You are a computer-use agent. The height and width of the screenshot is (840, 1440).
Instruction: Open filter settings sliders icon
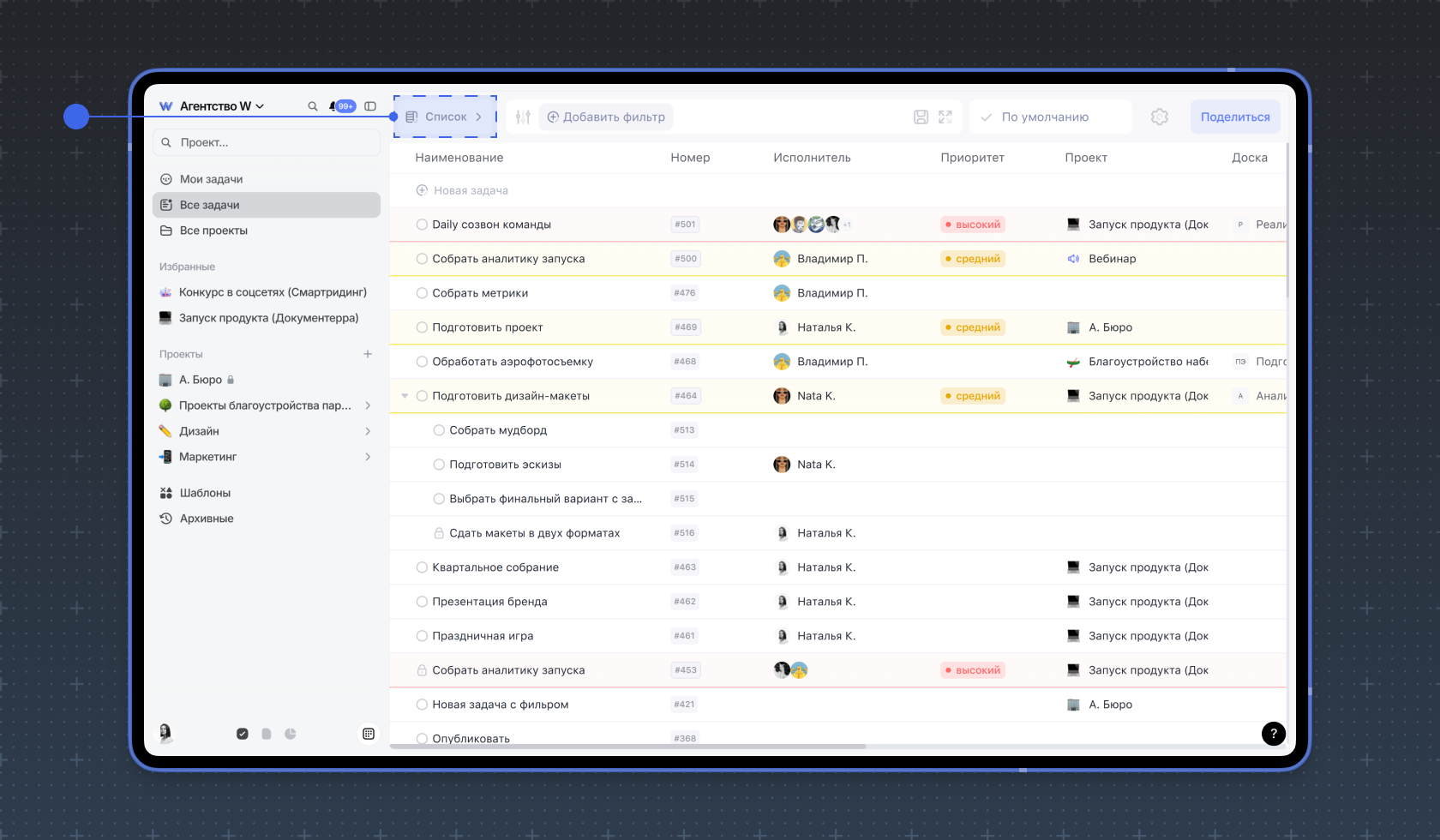[523, 117]
